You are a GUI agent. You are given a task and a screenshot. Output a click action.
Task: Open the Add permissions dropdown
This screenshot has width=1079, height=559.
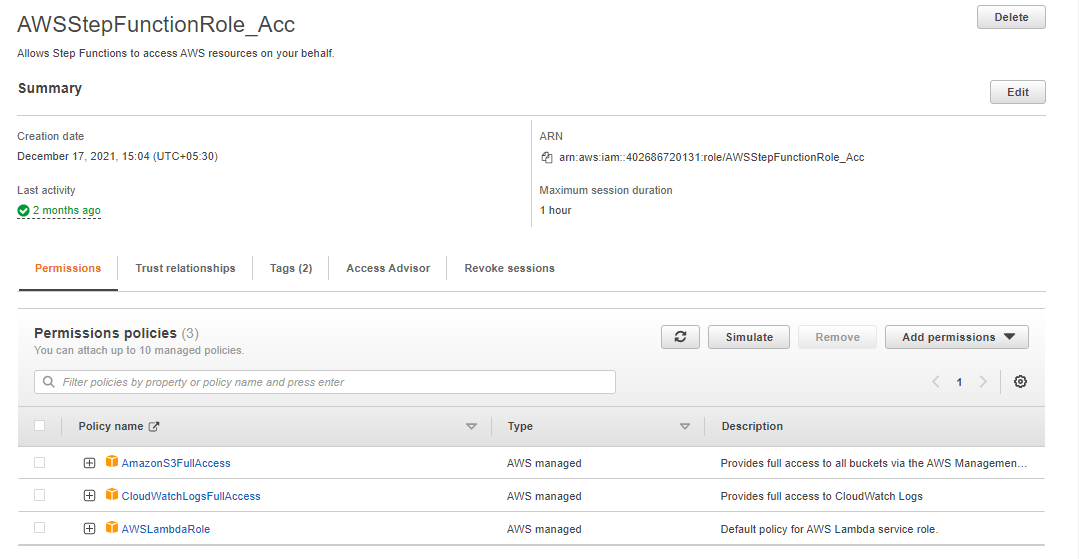(956, 337)
